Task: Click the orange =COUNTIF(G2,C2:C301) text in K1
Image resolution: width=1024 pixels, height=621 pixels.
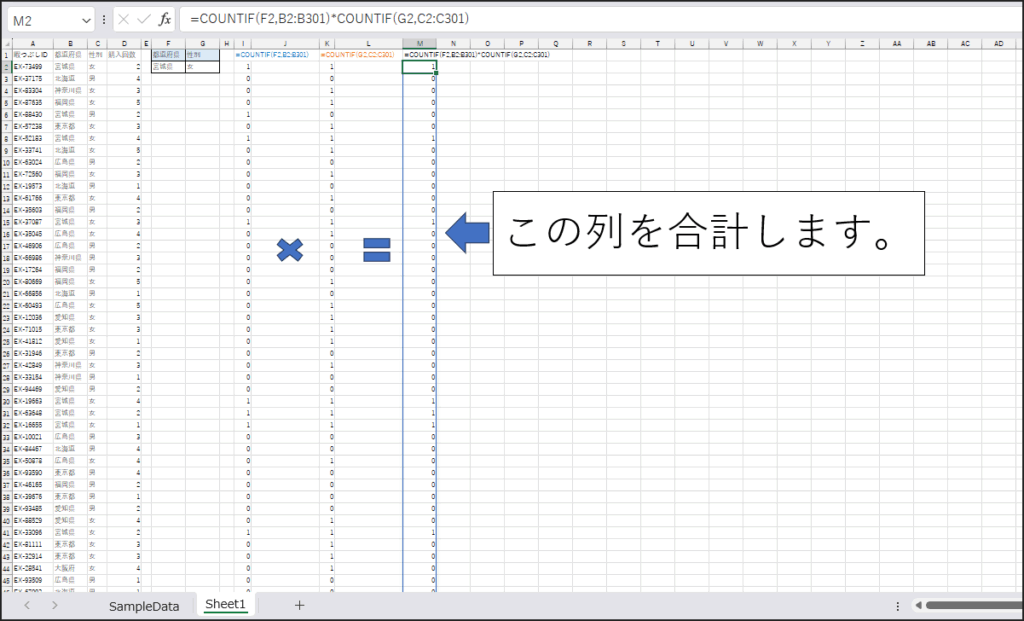Action: pyautogui.click(x=357, y=55)
